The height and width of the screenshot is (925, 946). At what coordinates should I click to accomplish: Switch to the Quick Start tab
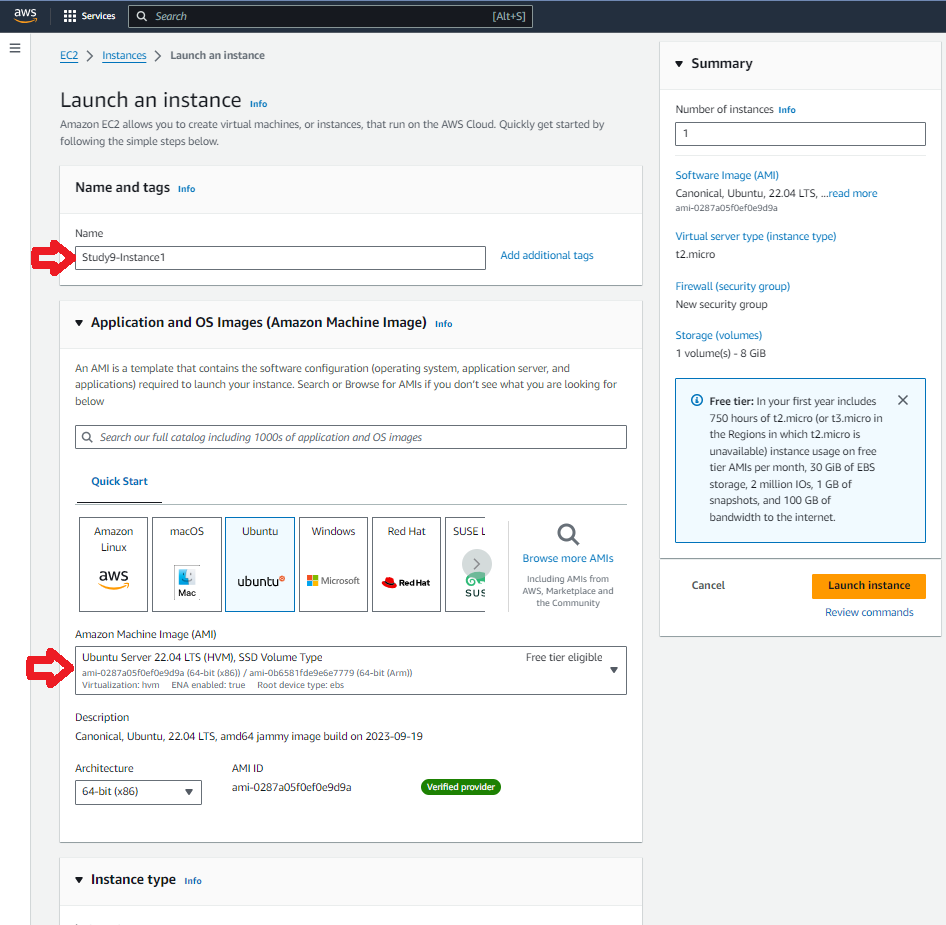119,482
